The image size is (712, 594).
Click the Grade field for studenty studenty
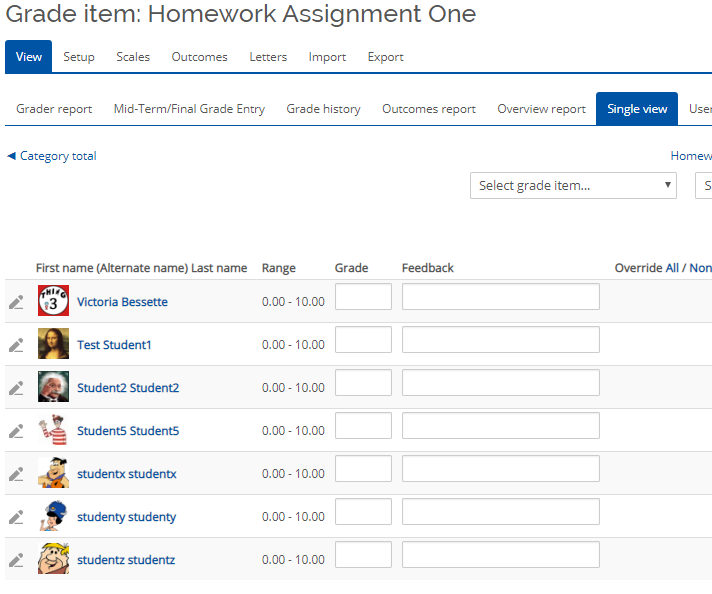363,511
